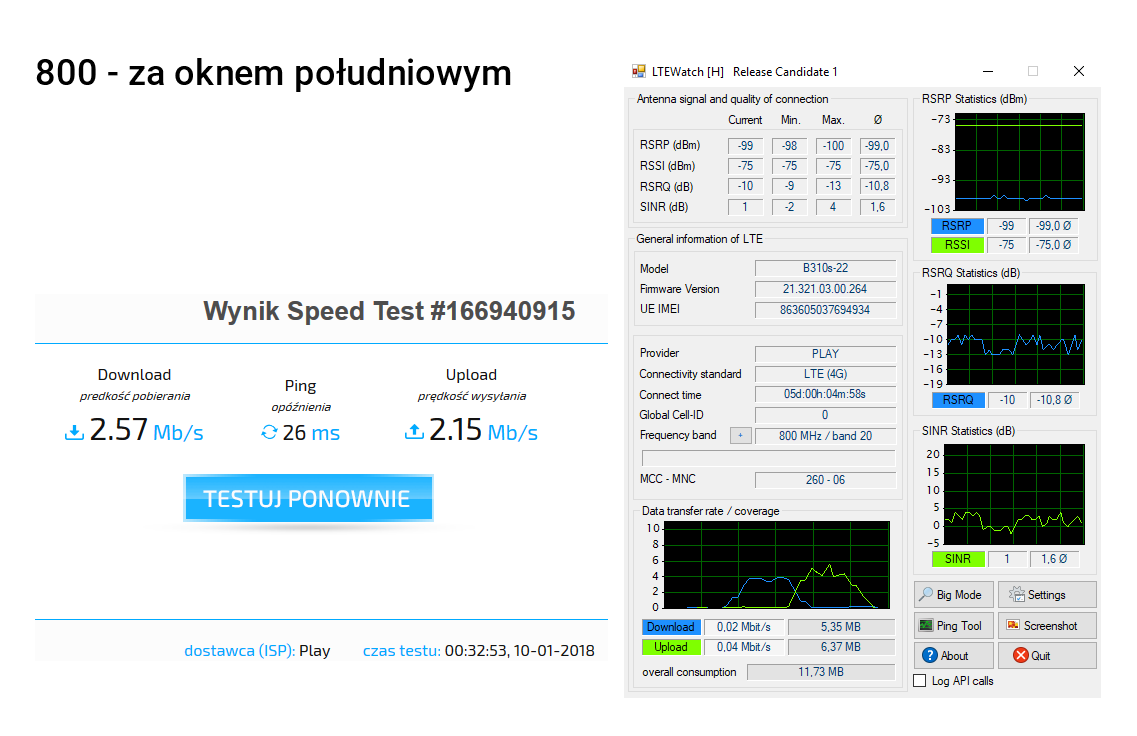Click the Provider field PLAY
The height and width of the screenshot is (736, 1137).
(x=825, y=354)
